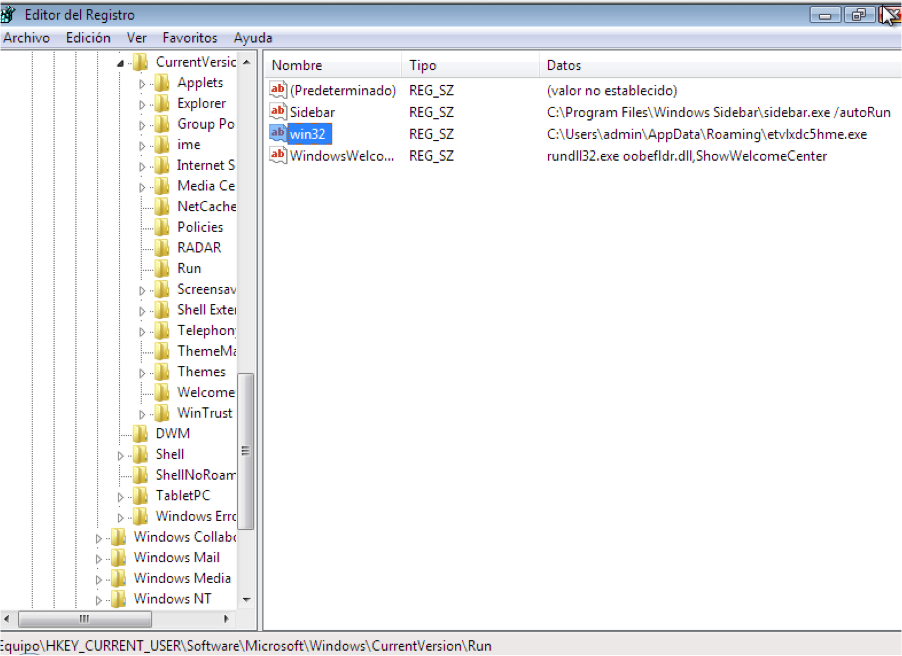Screen dimensions: 902x656
Task: Expand the Group Policy key
Action: [142, 125]
